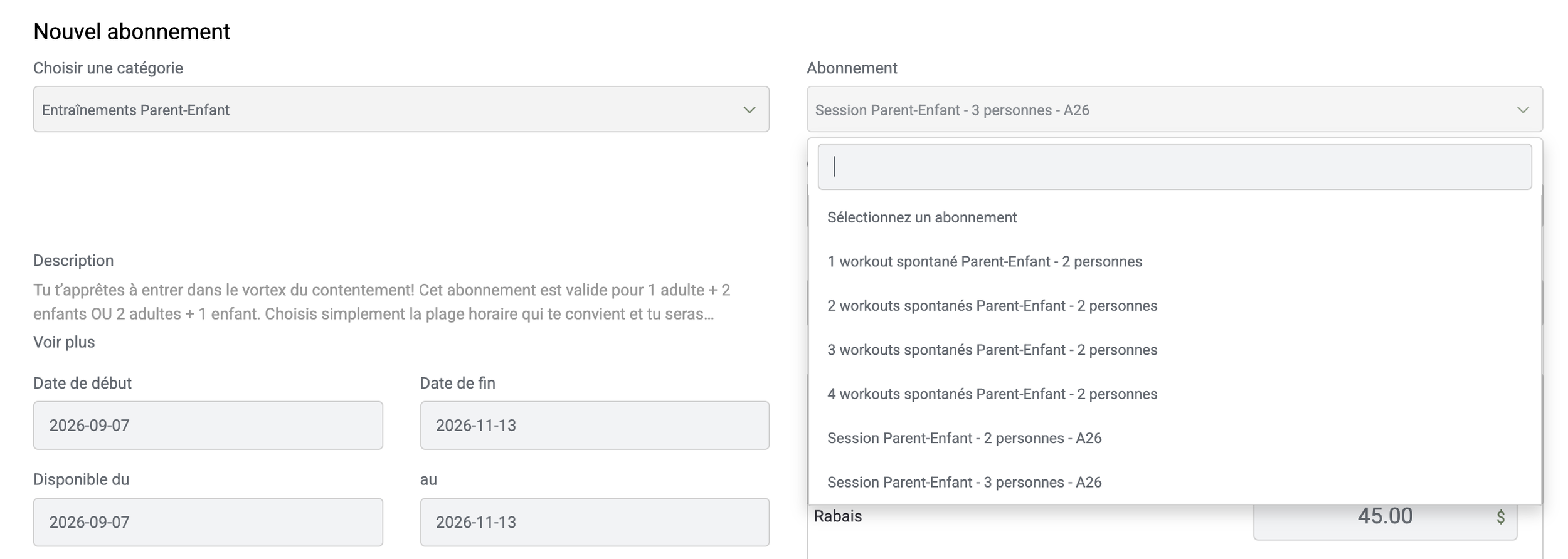Click the dropdown search text box

point(1174,167)
